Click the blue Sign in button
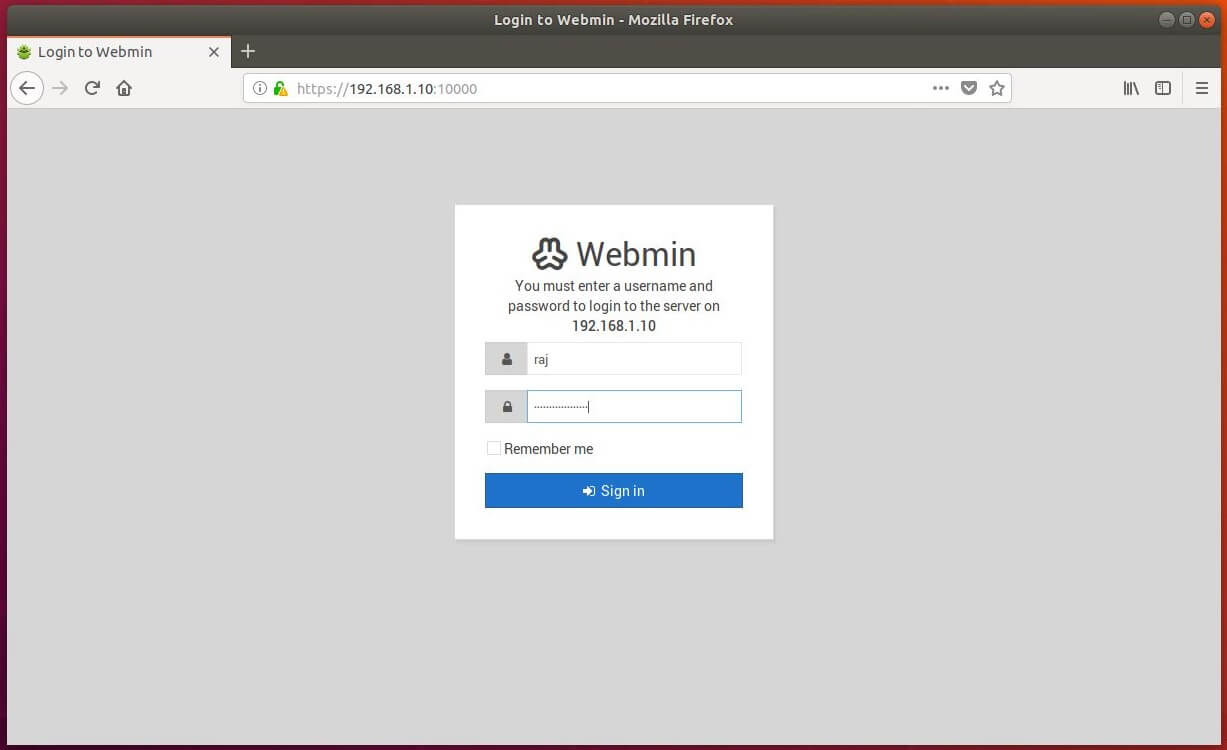Image resolution: width=1227 pixels, height=750 pixels. 614,491
